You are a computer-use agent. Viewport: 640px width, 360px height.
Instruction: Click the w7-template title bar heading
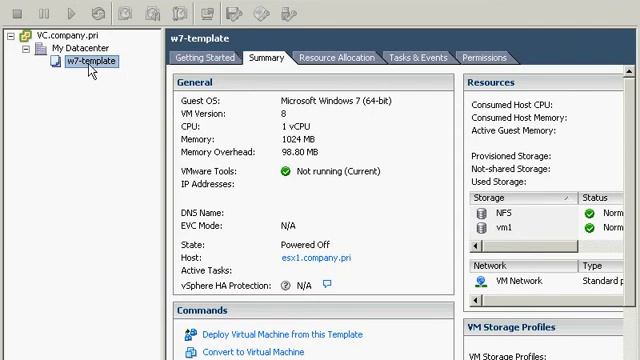200,38
